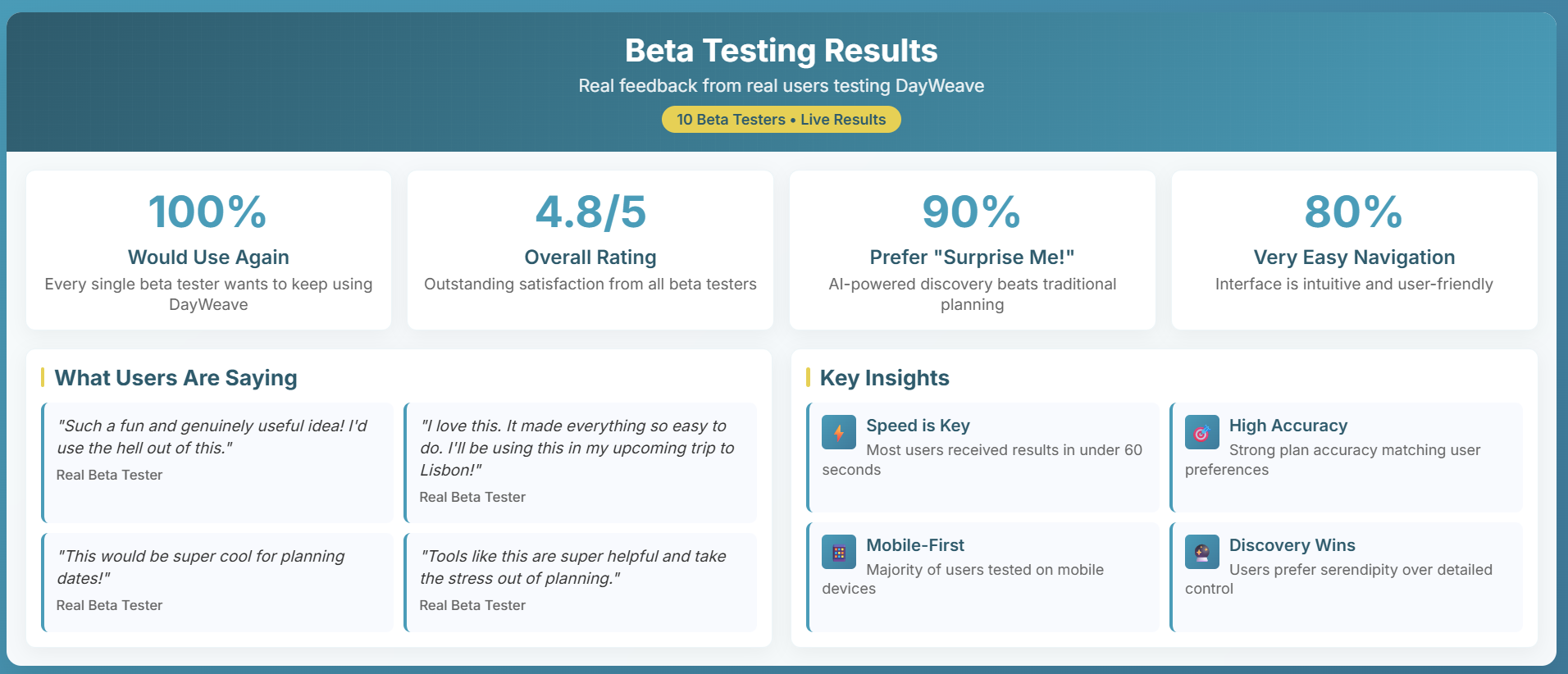Click the "High Accuracy" insight title
1568x674 pixels.
tap(1288, 426)
